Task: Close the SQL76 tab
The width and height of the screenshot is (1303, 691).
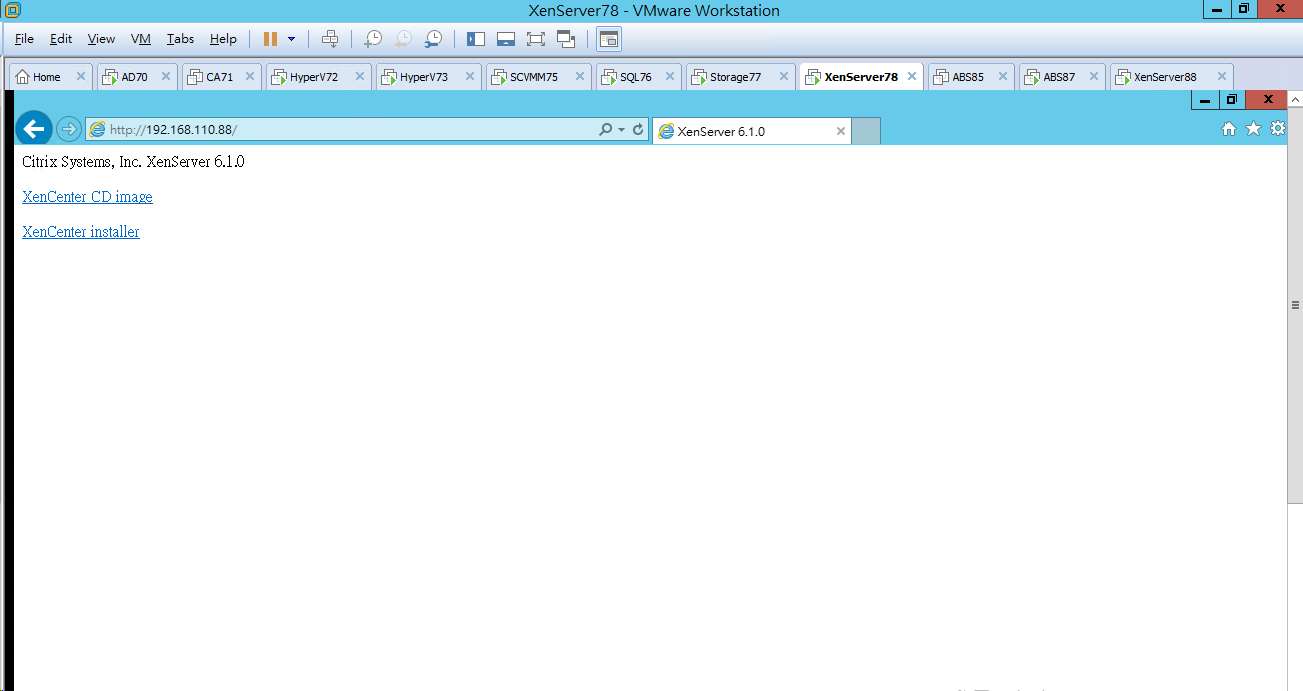Action: click(x=670, y=77)
